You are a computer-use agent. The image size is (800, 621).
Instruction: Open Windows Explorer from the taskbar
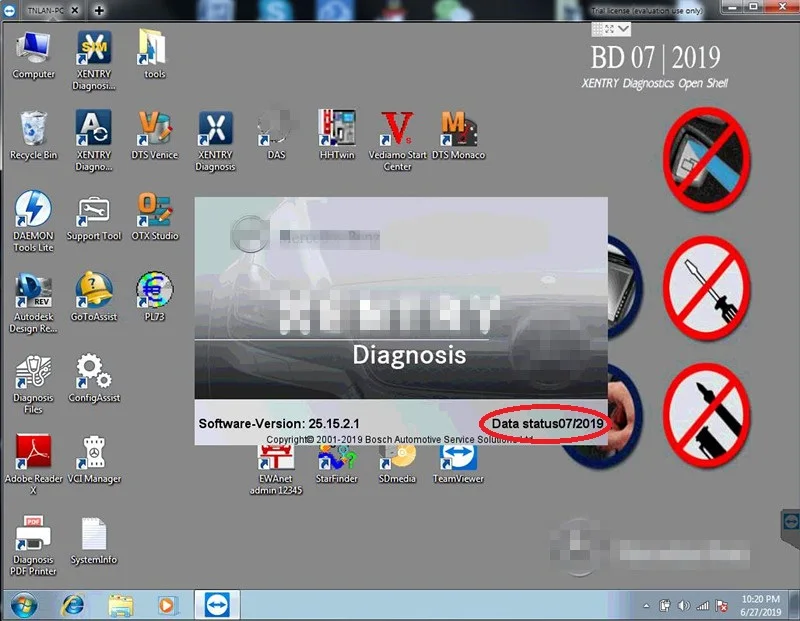(x=120, y=606)
